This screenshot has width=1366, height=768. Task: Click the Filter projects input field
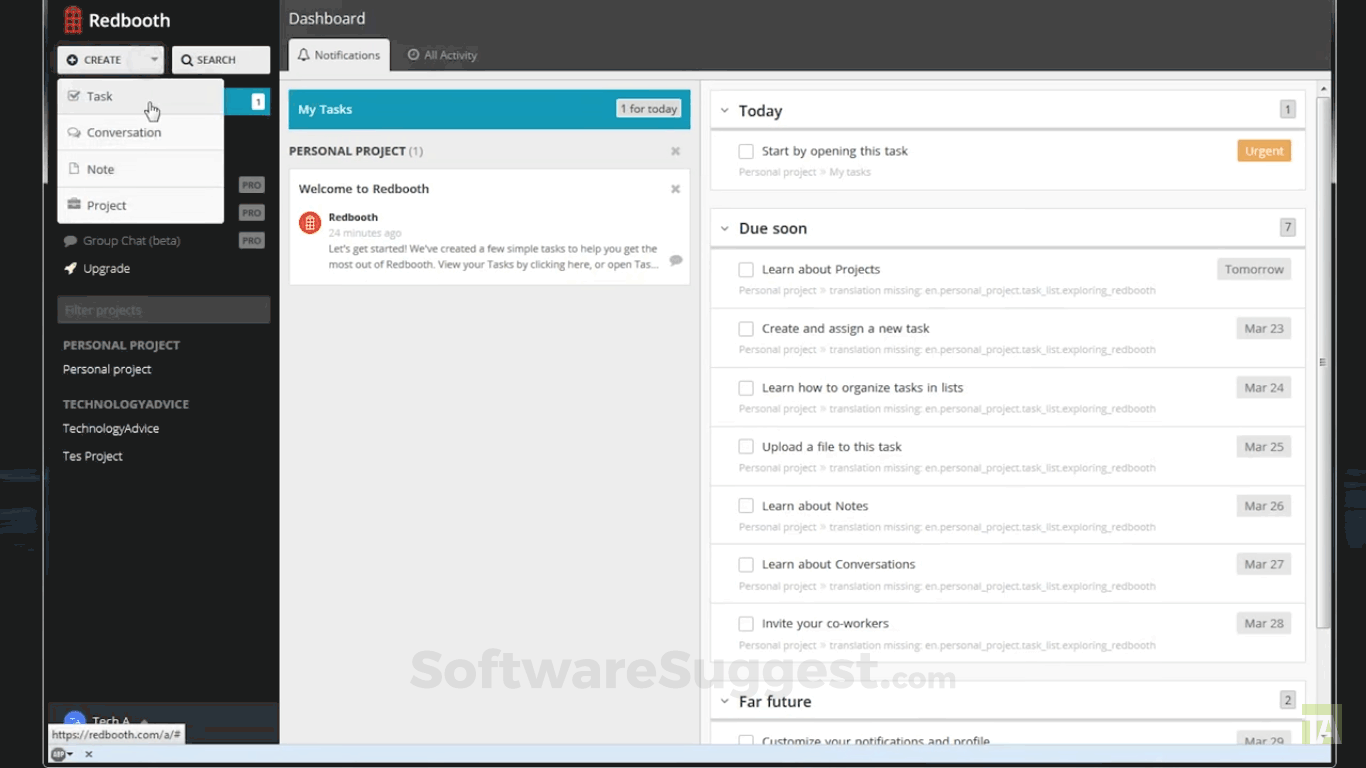point(164,310)
